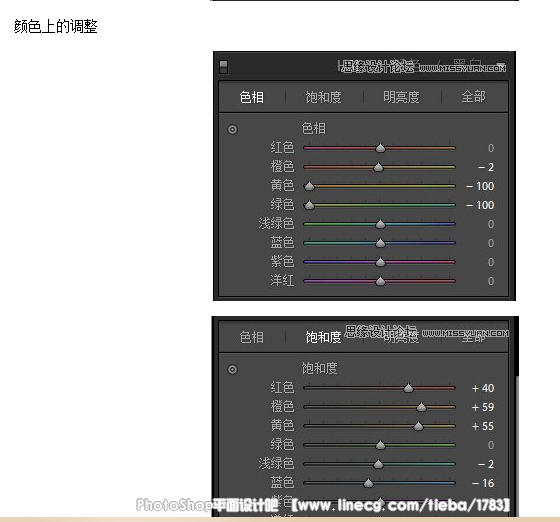The height and width of the screenshot is (522, 560).
Task: Edit the 黄色 hue value -100
Action: point(480,186)
